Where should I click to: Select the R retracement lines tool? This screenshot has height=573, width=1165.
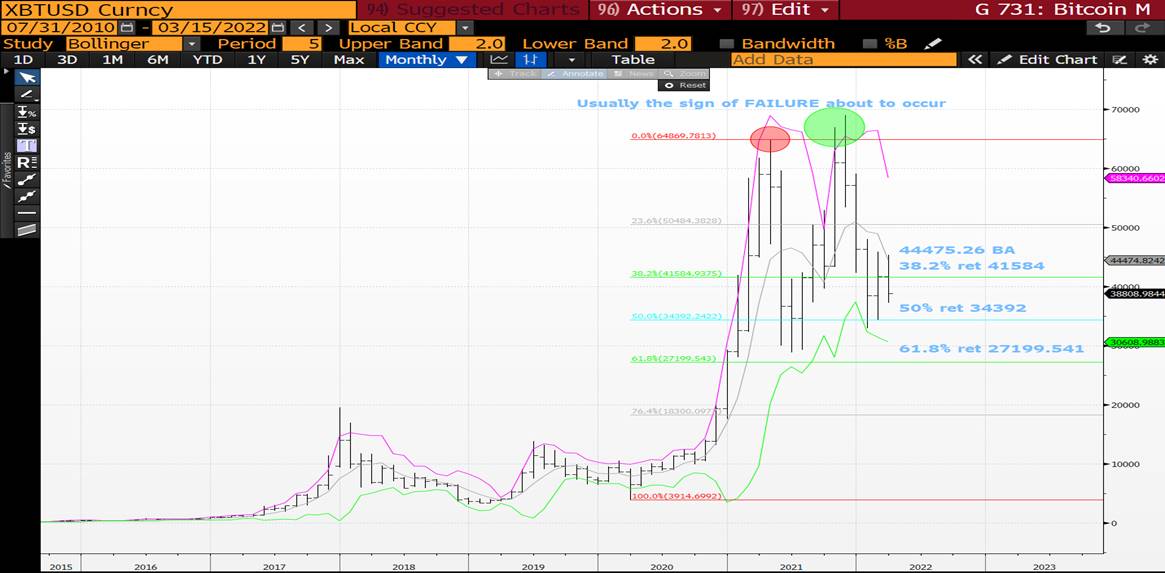tap(27, 163)
